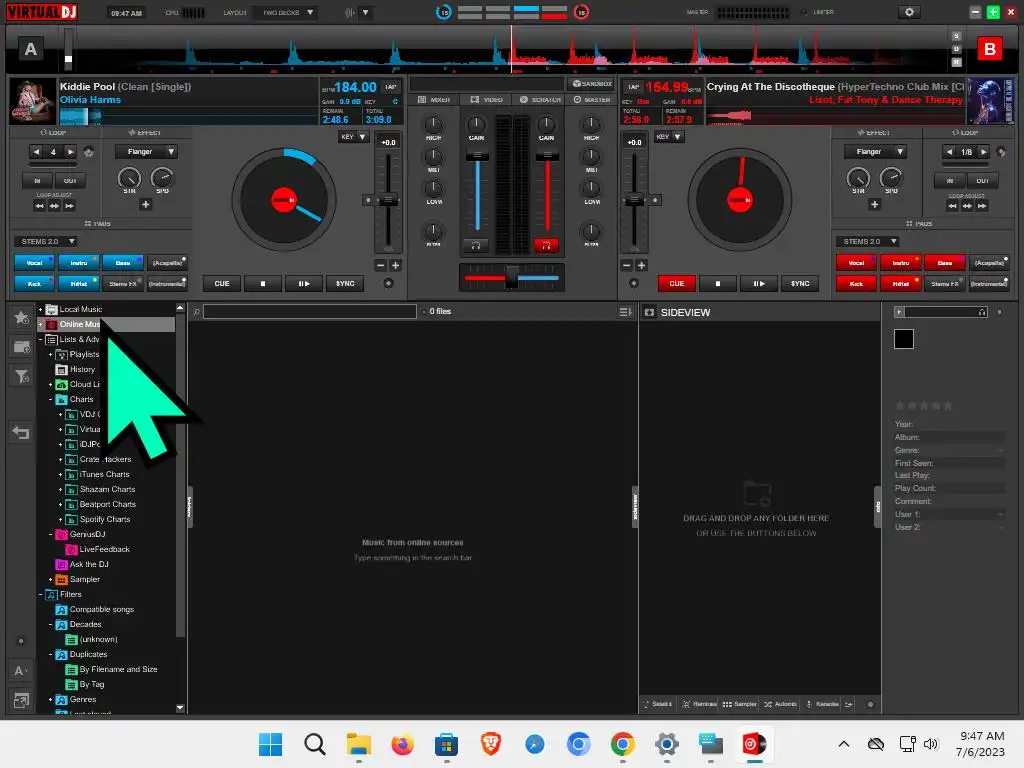Switch to the MIXER tab

coord(434,100)
